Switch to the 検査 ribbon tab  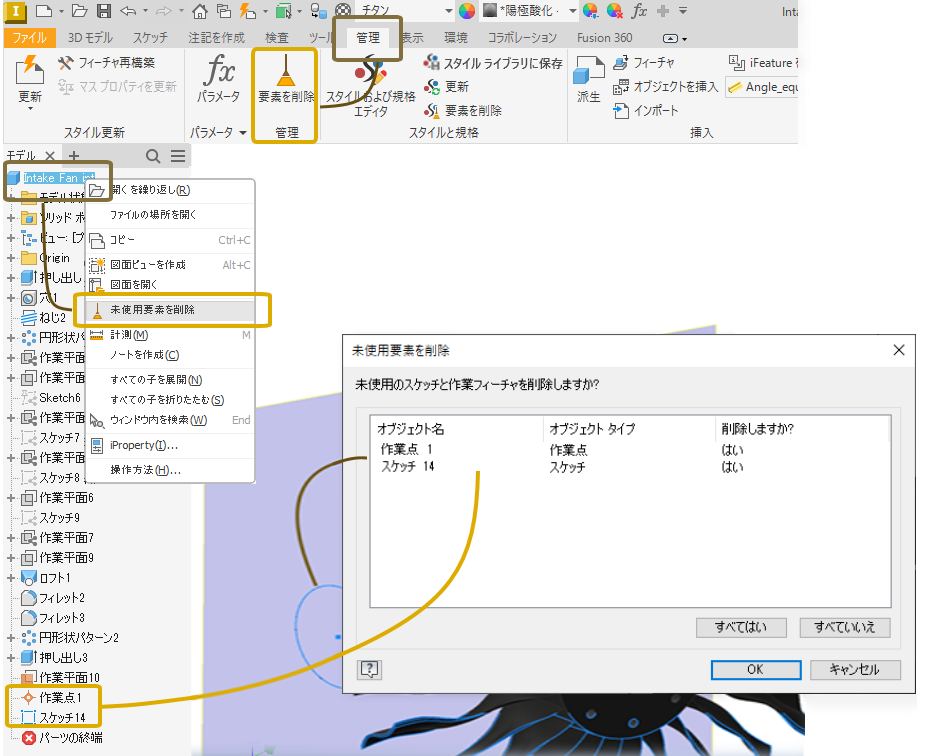click(x=276, y=38)
